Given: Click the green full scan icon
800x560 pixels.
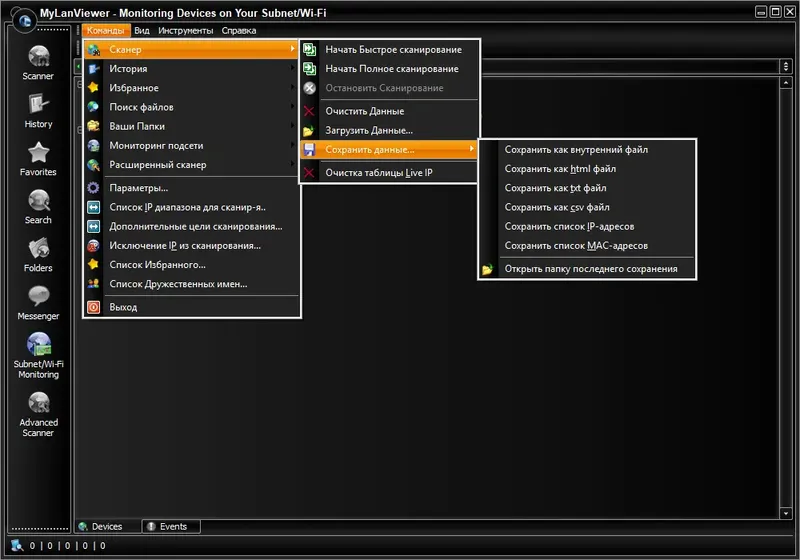Looking at the screenshot, I should 309,68.
